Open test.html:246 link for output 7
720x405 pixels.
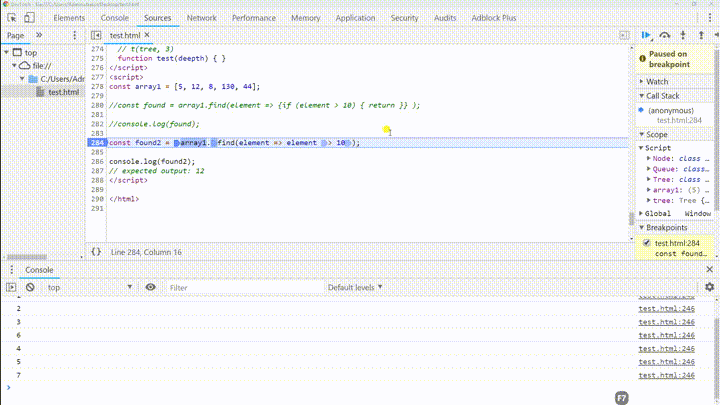click(x=666, y=375)
